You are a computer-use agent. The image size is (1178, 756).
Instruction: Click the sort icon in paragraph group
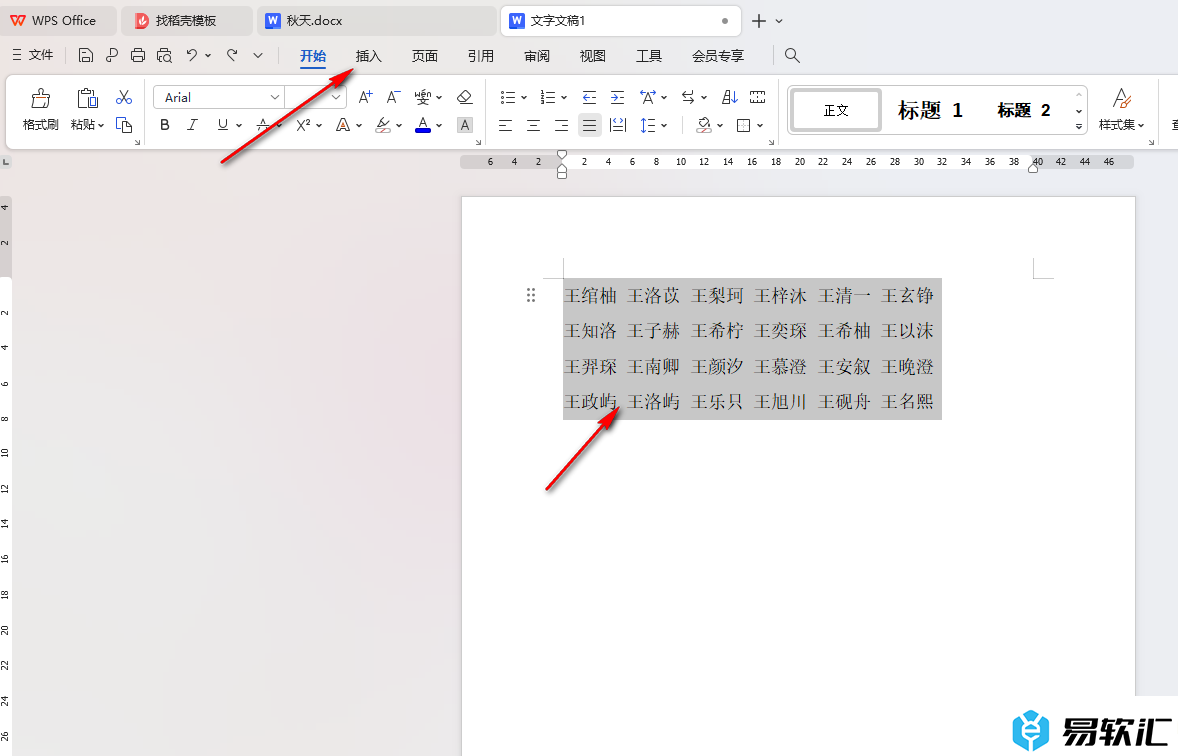click(x=729, y=97)
